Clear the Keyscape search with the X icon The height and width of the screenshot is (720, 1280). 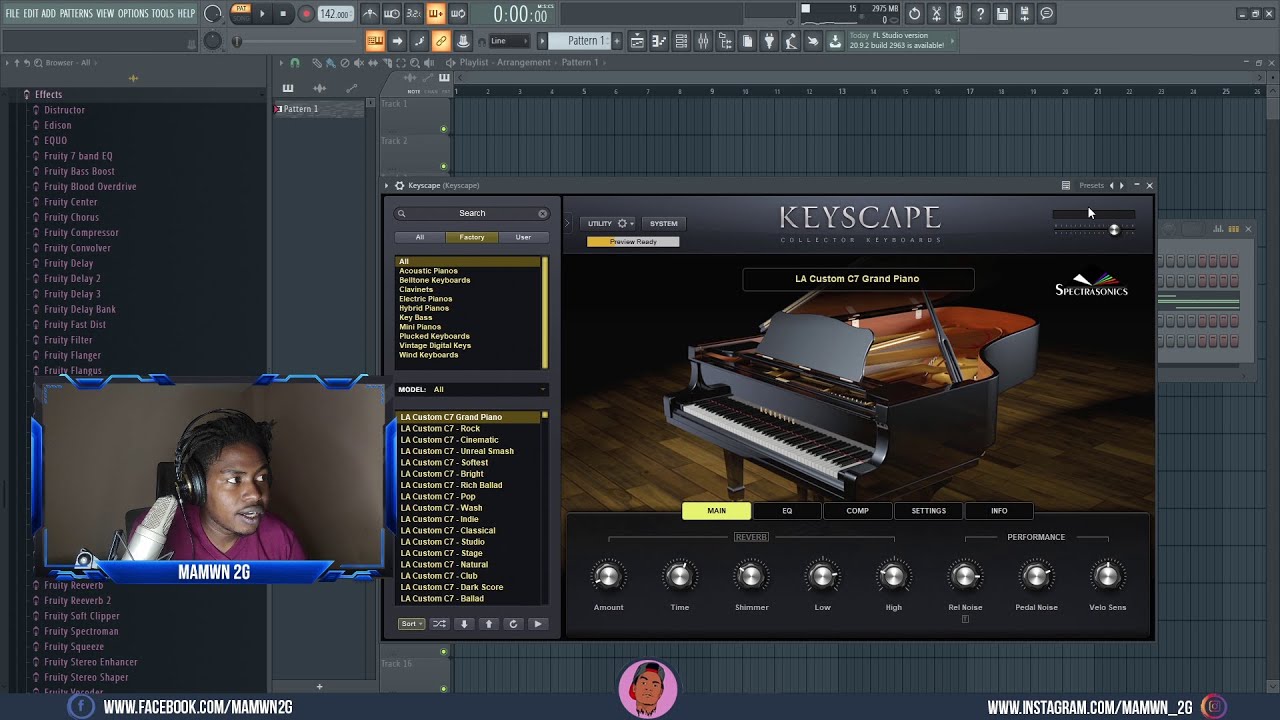[543, 213]
